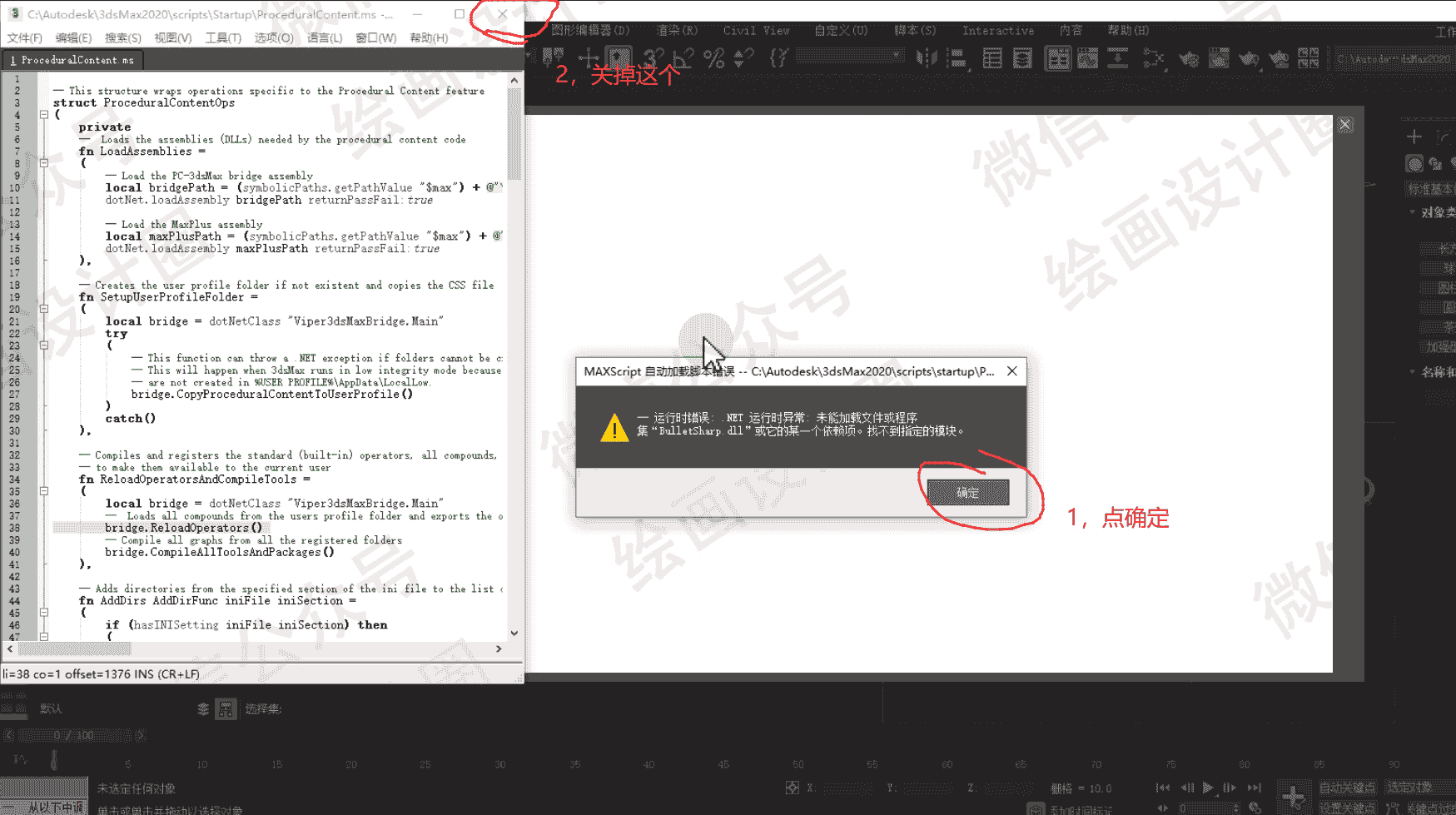Open the 文件(F) menu in script editor

click(x=25, y=37)
